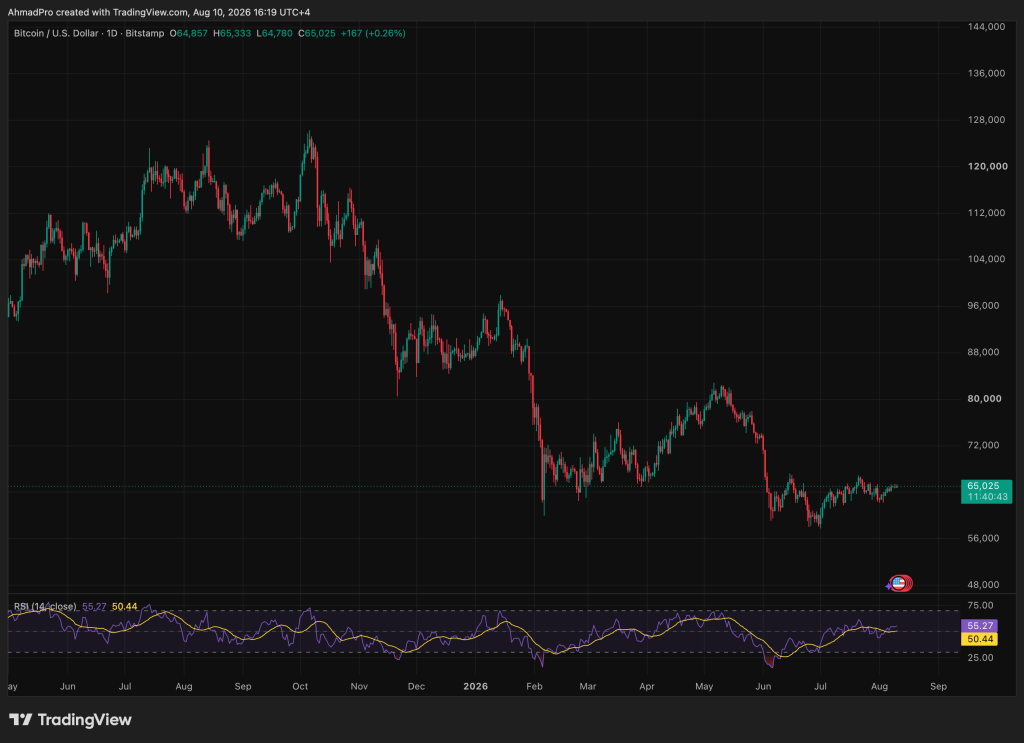Click the low value L64,780

(274, 33)
